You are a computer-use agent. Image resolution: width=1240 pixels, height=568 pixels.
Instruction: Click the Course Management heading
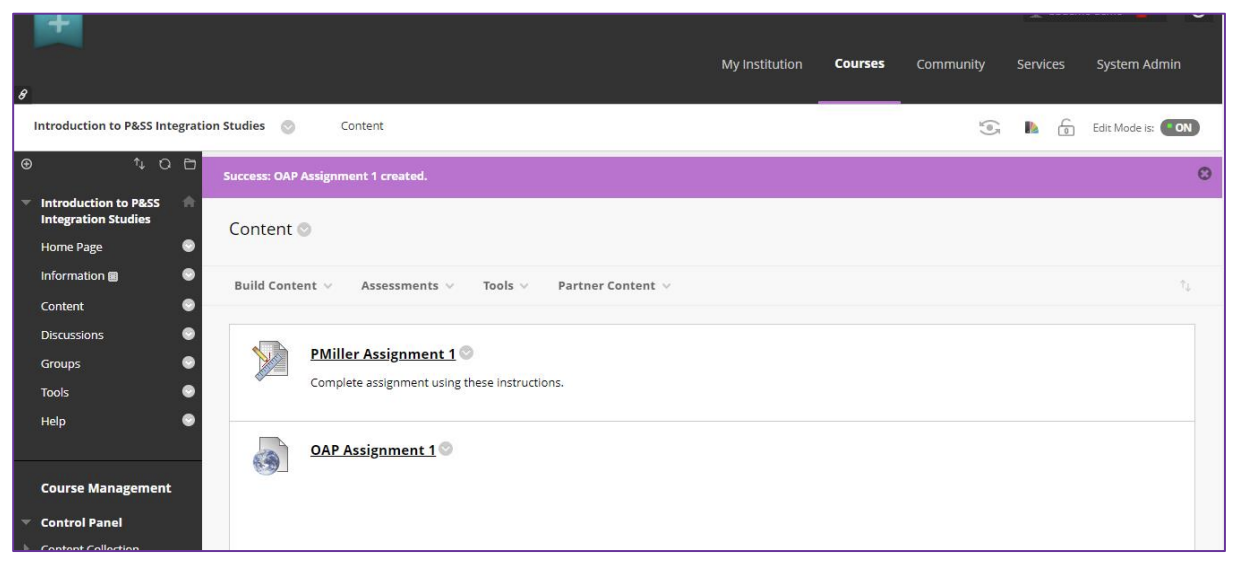pyautogui.click(x=105, y=488)
